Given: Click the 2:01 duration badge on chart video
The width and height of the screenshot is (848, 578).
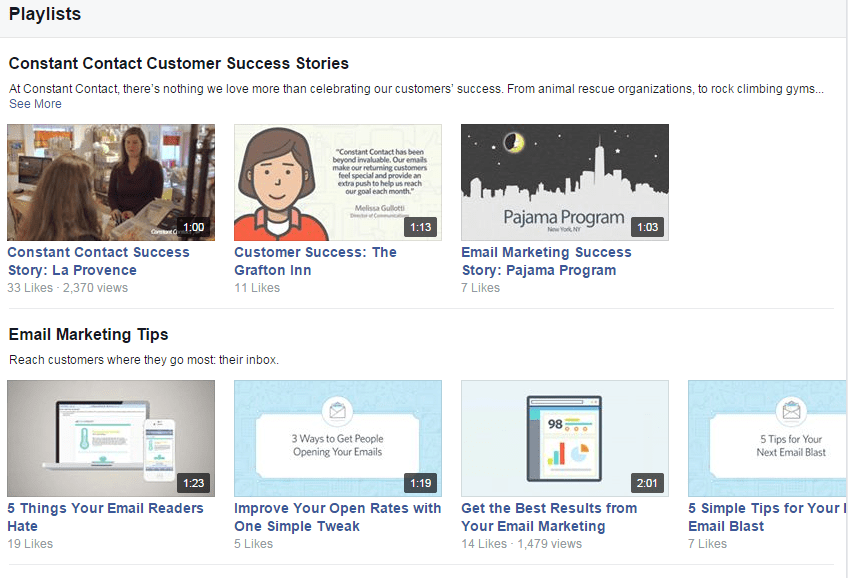Looking at the screenshot, I should [x=647, y=483].
